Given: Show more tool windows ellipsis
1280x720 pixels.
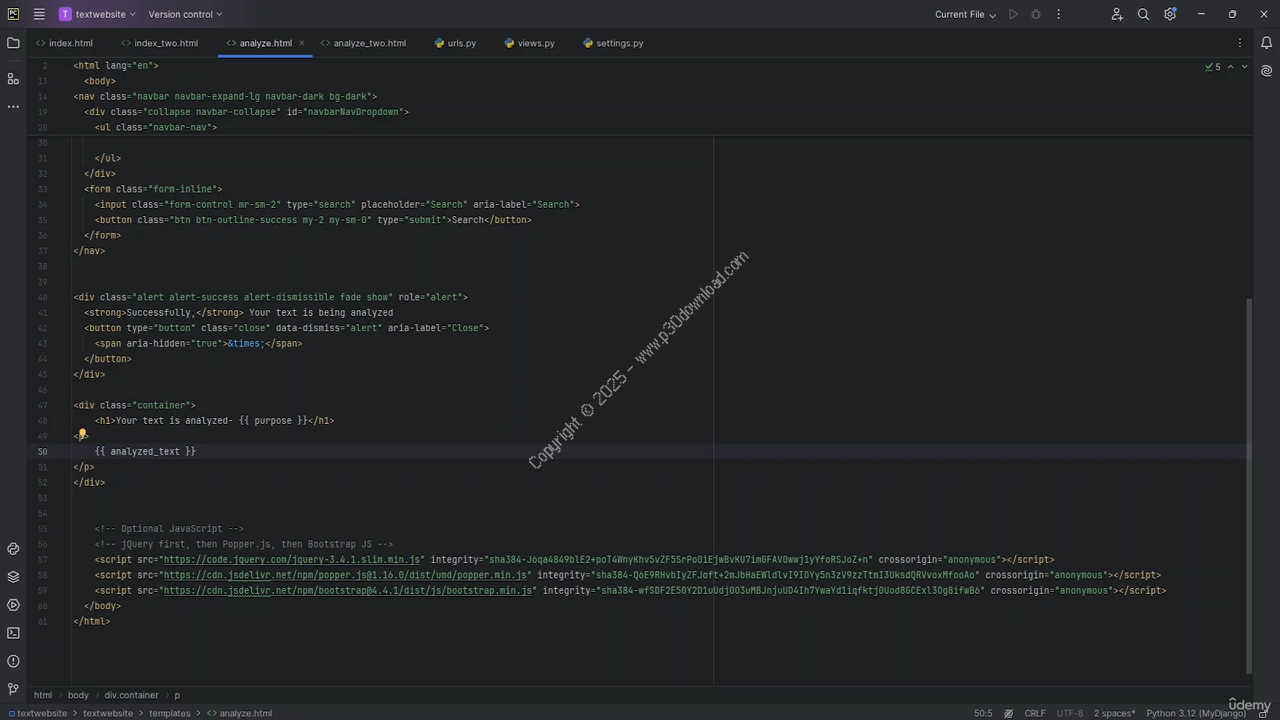Looking at the screenshot, I should point(13,106).
